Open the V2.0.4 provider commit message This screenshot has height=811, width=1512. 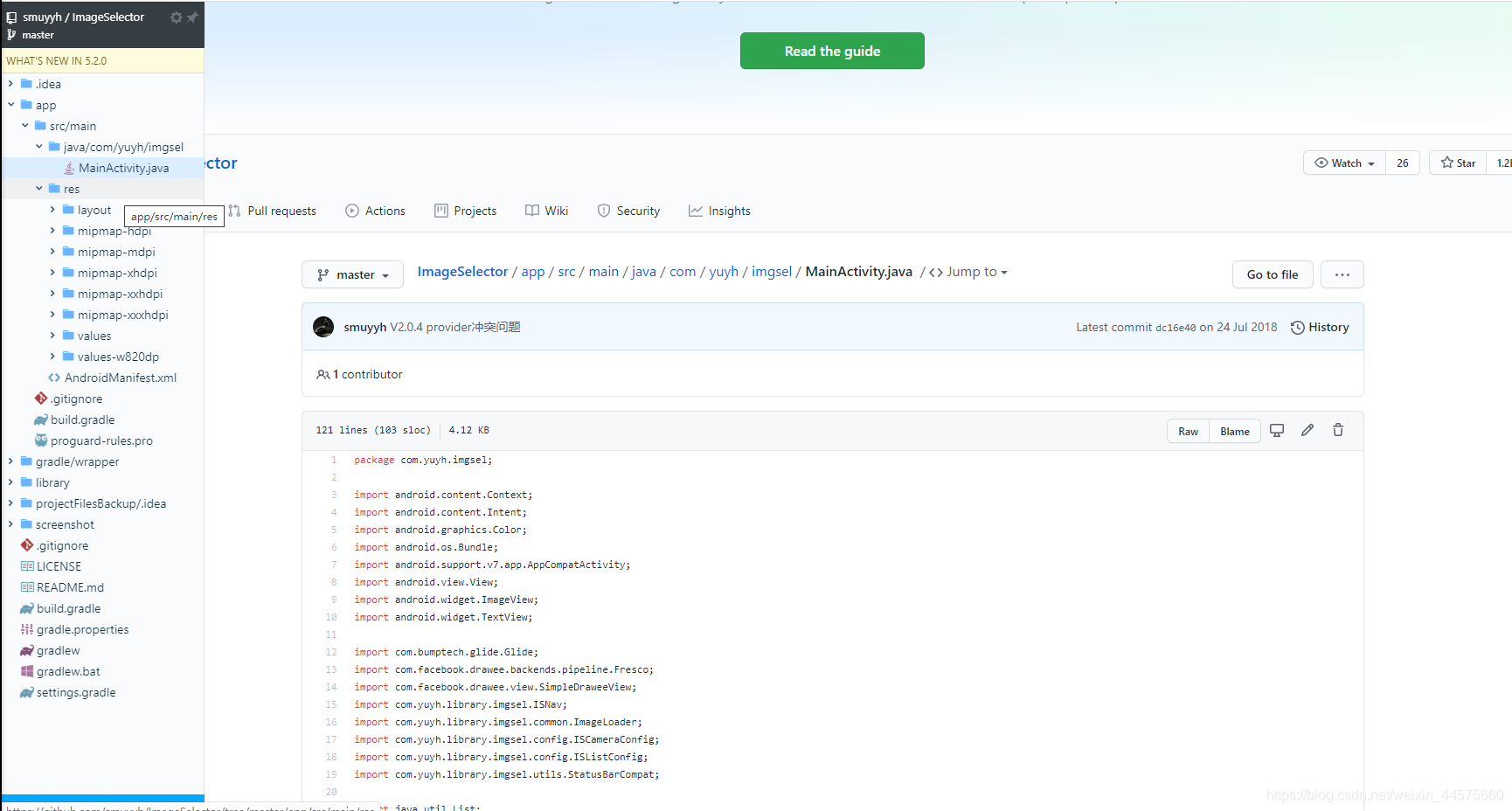pyautogui.click(x=454, y=327)
